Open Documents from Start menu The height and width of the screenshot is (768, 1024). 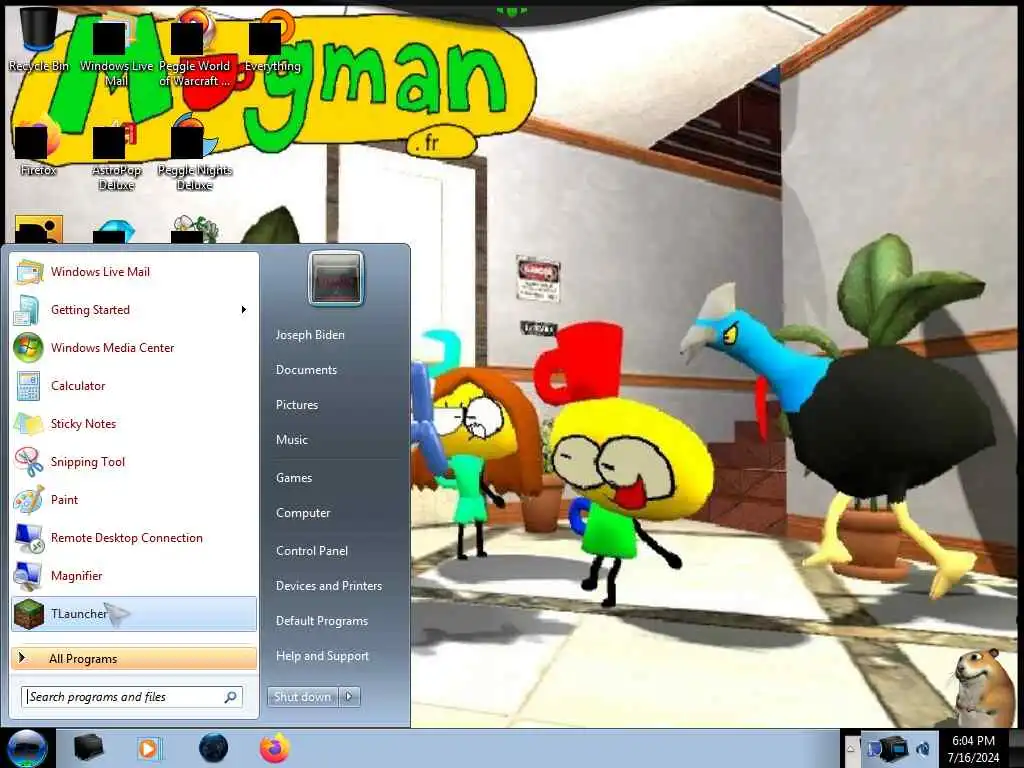pyautogui.click(x=306, y=370)
